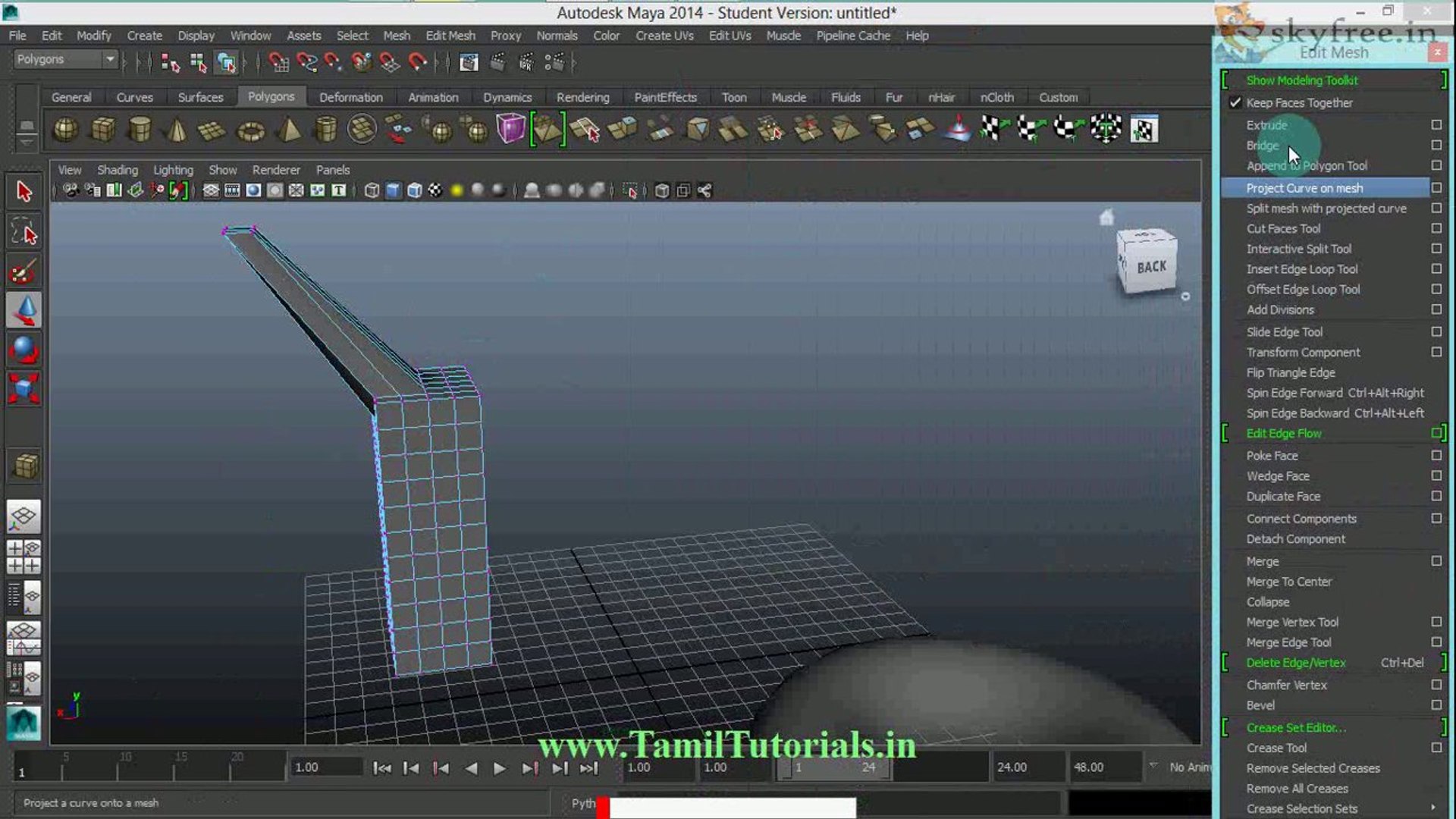Click Insert Edge Loop Tool
The image size is (1456, 819).
[x=1301, y=269]
